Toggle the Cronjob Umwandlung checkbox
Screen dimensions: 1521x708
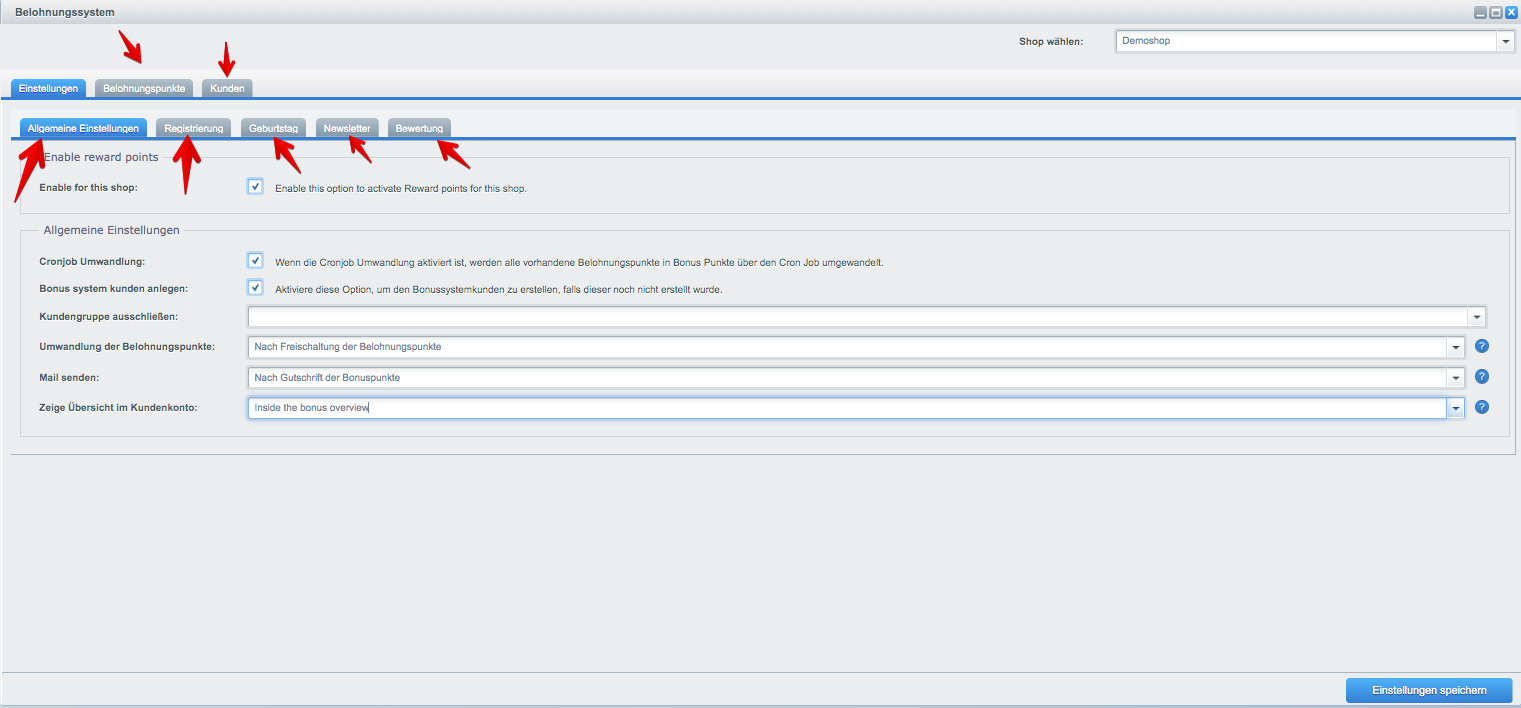(255, 260)
